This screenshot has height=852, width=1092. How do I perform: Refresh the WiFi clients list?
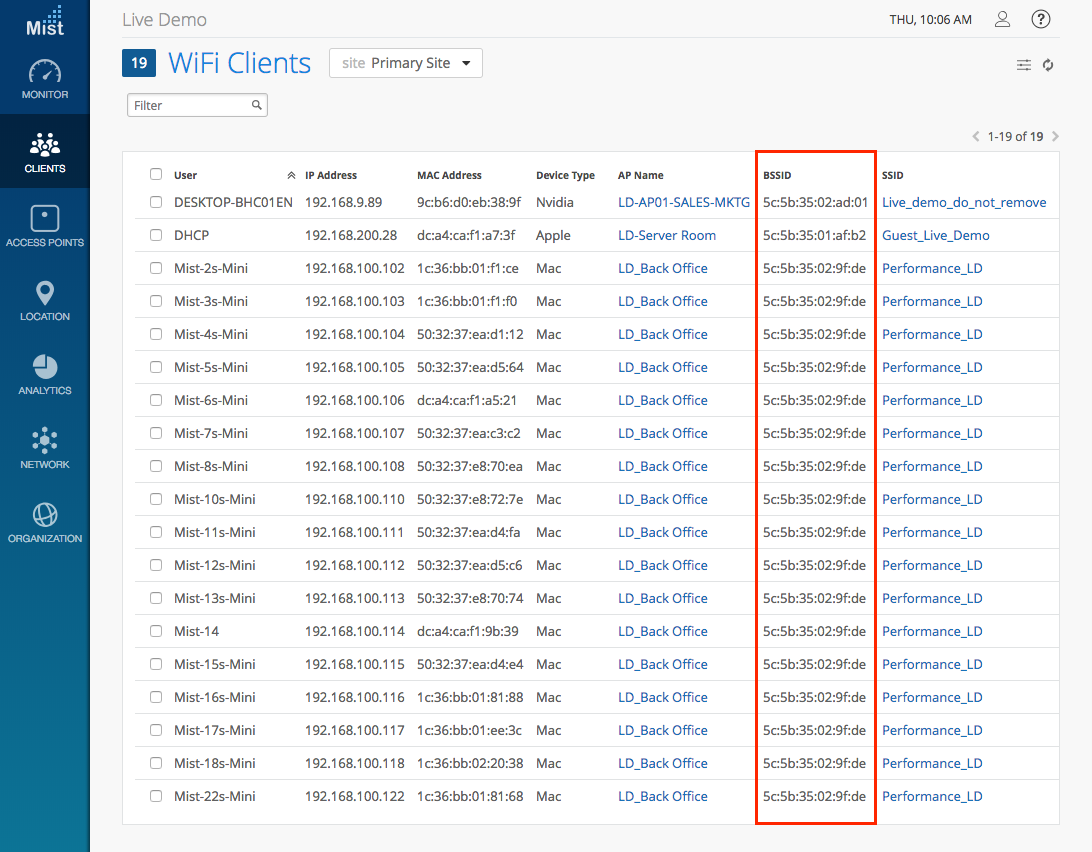(1048, 65)
